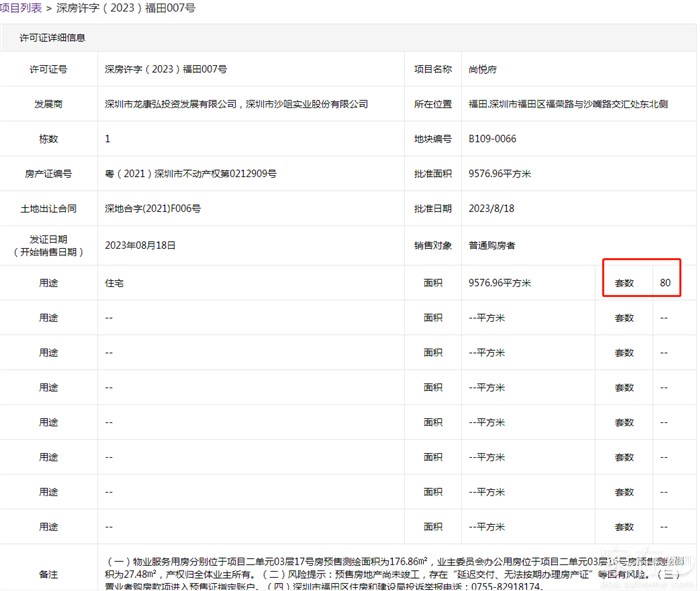
Task: Click the property certificate number 粤（2021）深圳市不动产权第0212909号
Action: tap(190, 174)
